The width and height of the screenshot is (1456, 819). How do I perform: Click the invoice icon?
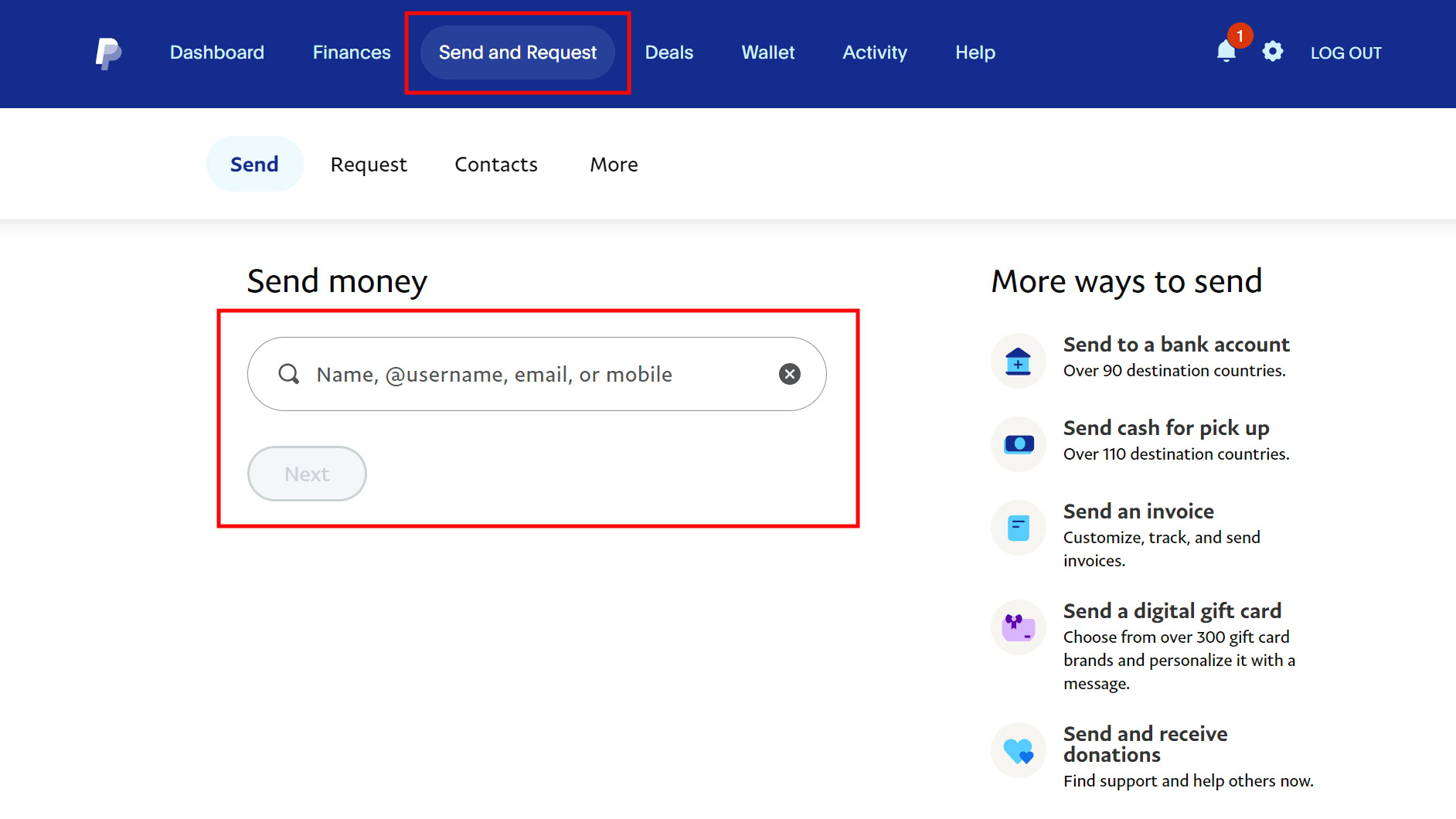click(x=1018, y=528)
